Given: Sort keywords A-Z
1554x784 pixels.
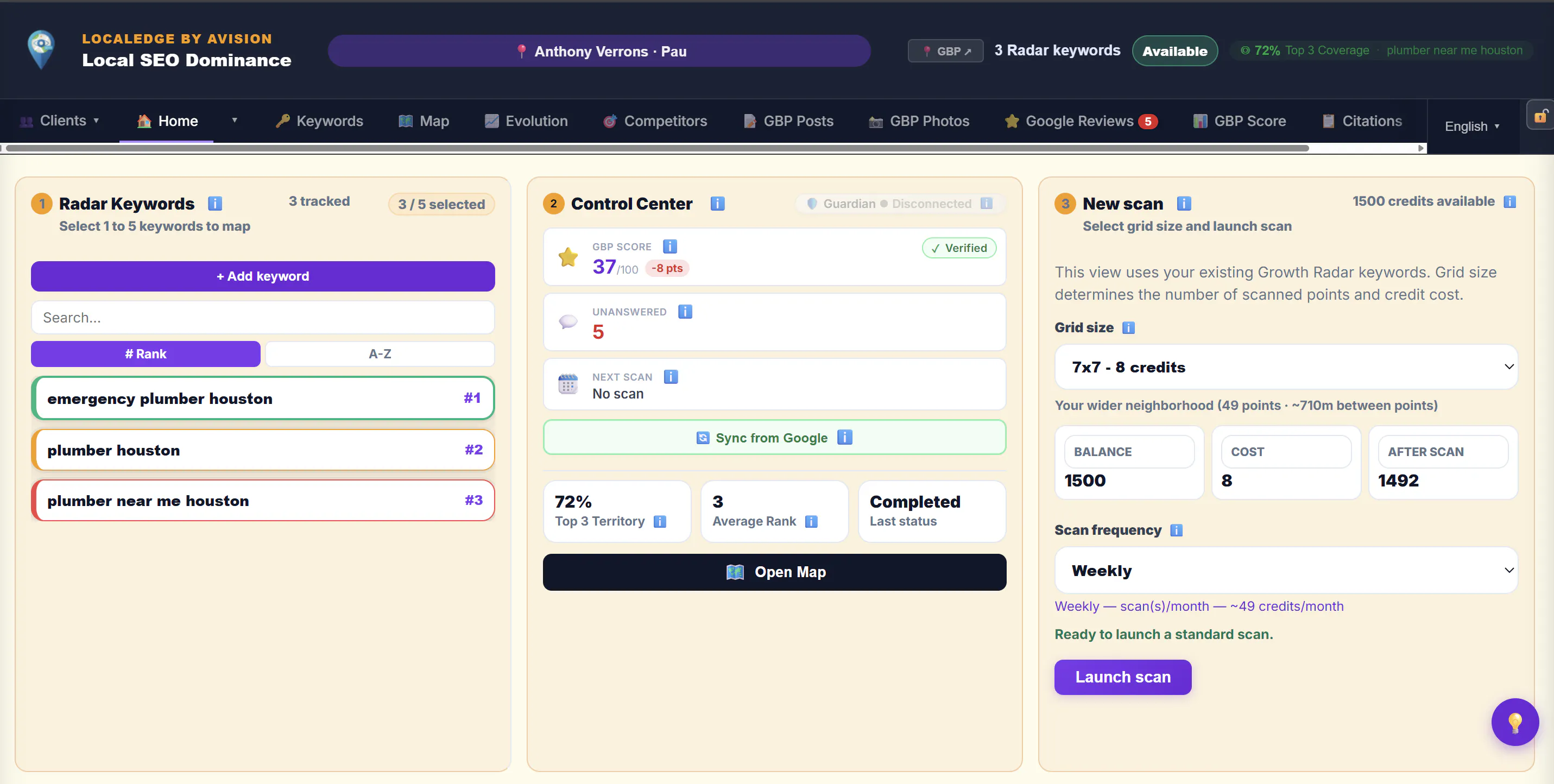Looking at the screenshot, I should (380, 354).
